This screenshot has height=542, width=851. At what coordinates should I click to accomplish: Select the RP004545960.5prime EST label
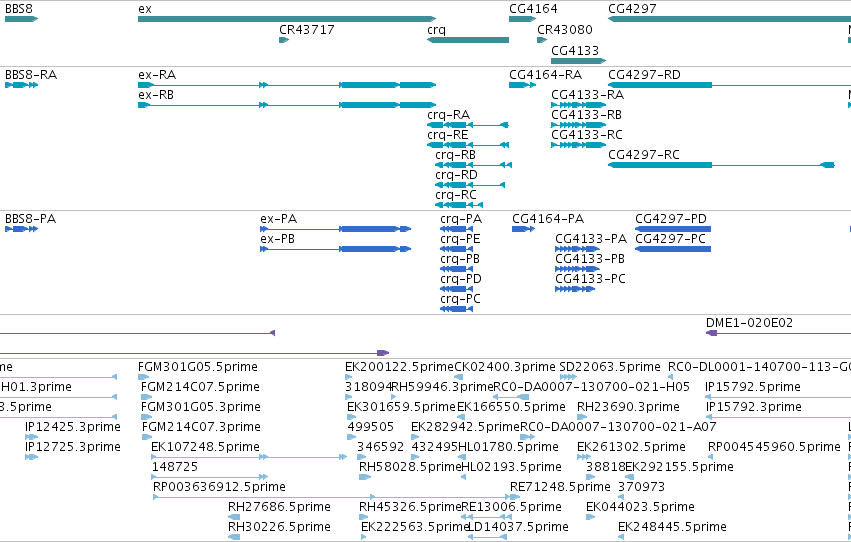774,448
